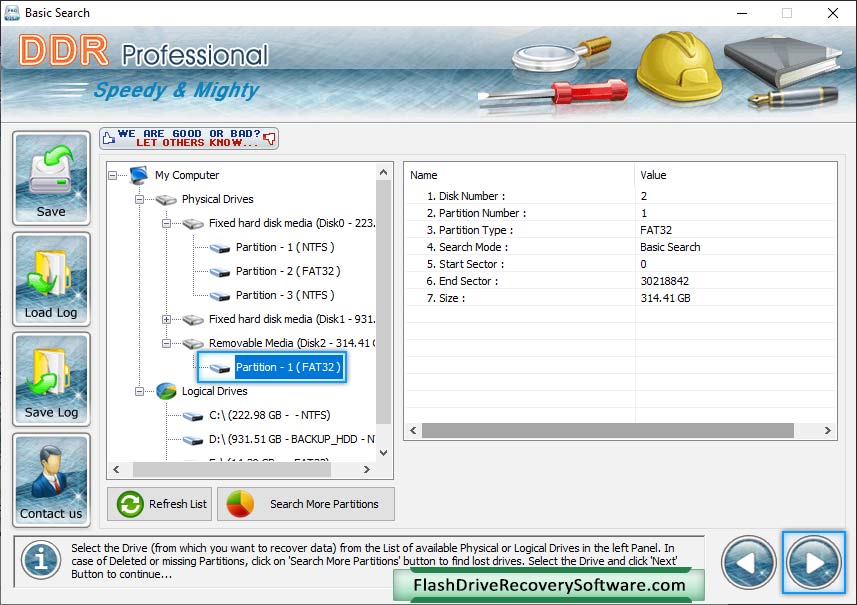Click the '314.41 GB' size value

point(665,298)
